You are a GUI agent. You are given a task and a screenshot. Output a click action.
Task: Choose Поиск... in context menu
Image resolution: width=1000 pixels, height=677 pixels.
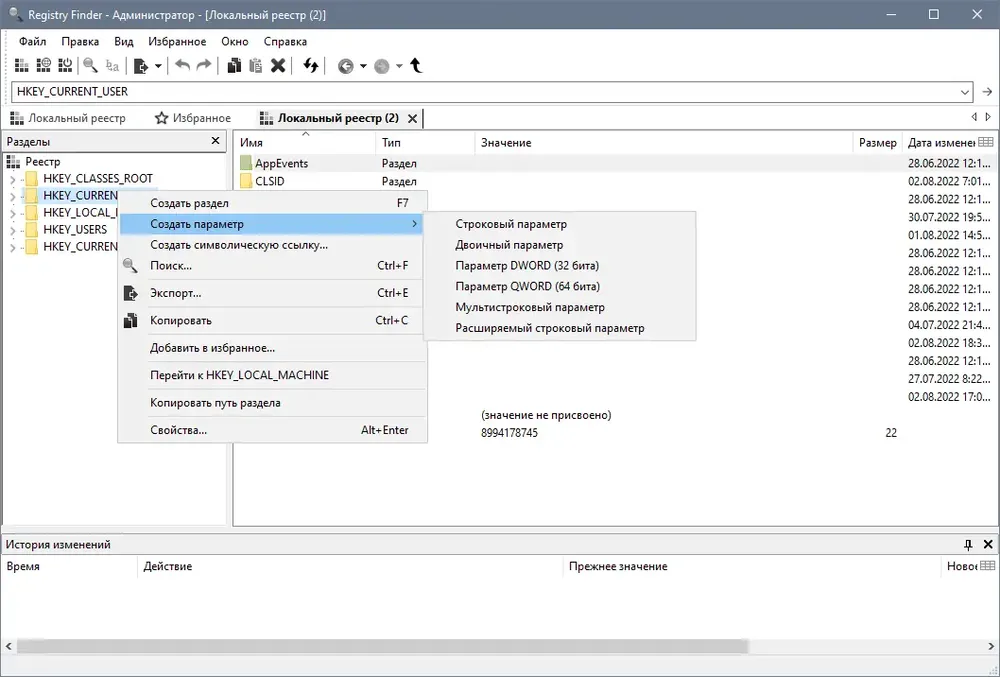(x=272, y=266)
